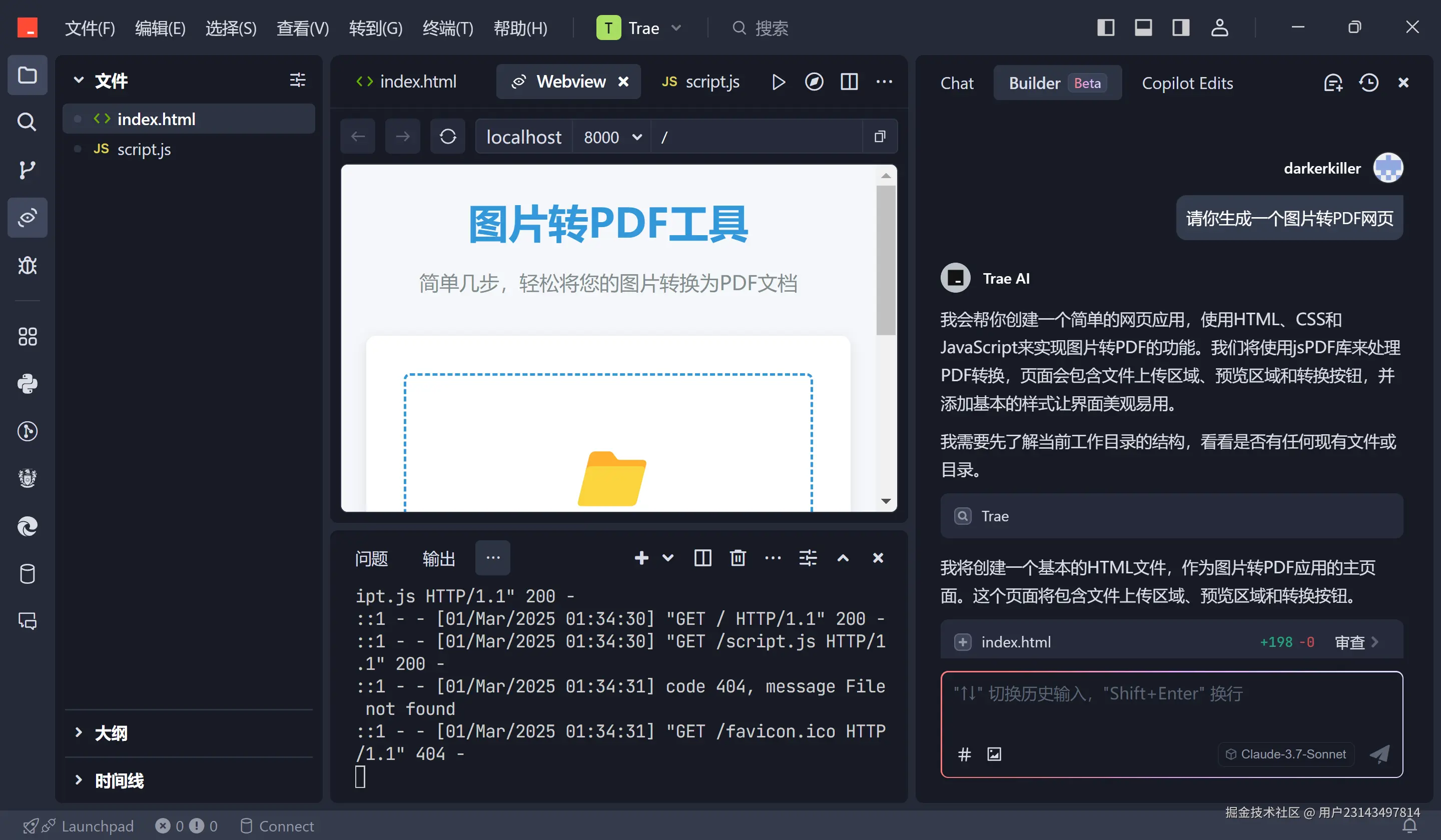
Task: Attach an image in the chat input
Action: click(x=994, y=754)
